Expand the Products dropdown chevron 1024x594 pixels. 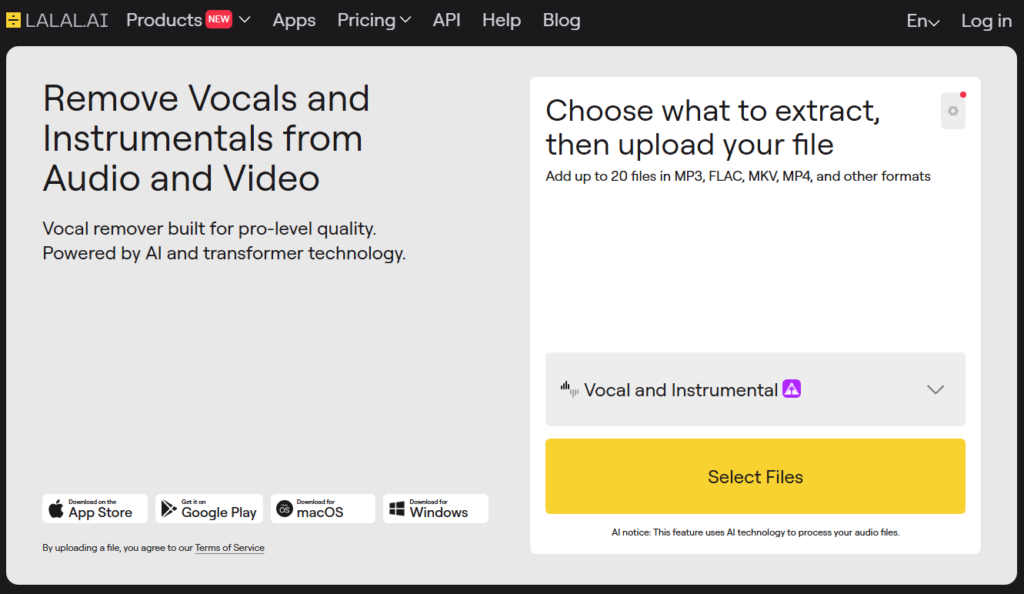click(245, 20)
